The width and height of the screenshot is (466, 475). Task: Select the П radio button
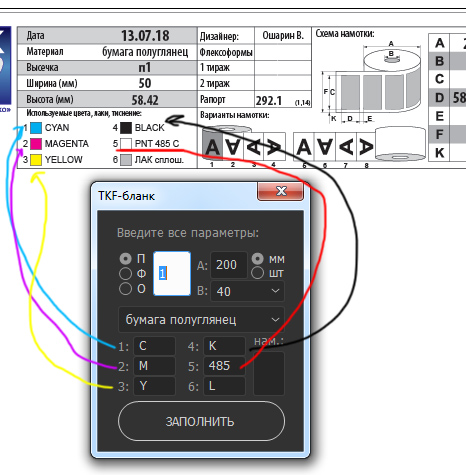tap(126, 259)
